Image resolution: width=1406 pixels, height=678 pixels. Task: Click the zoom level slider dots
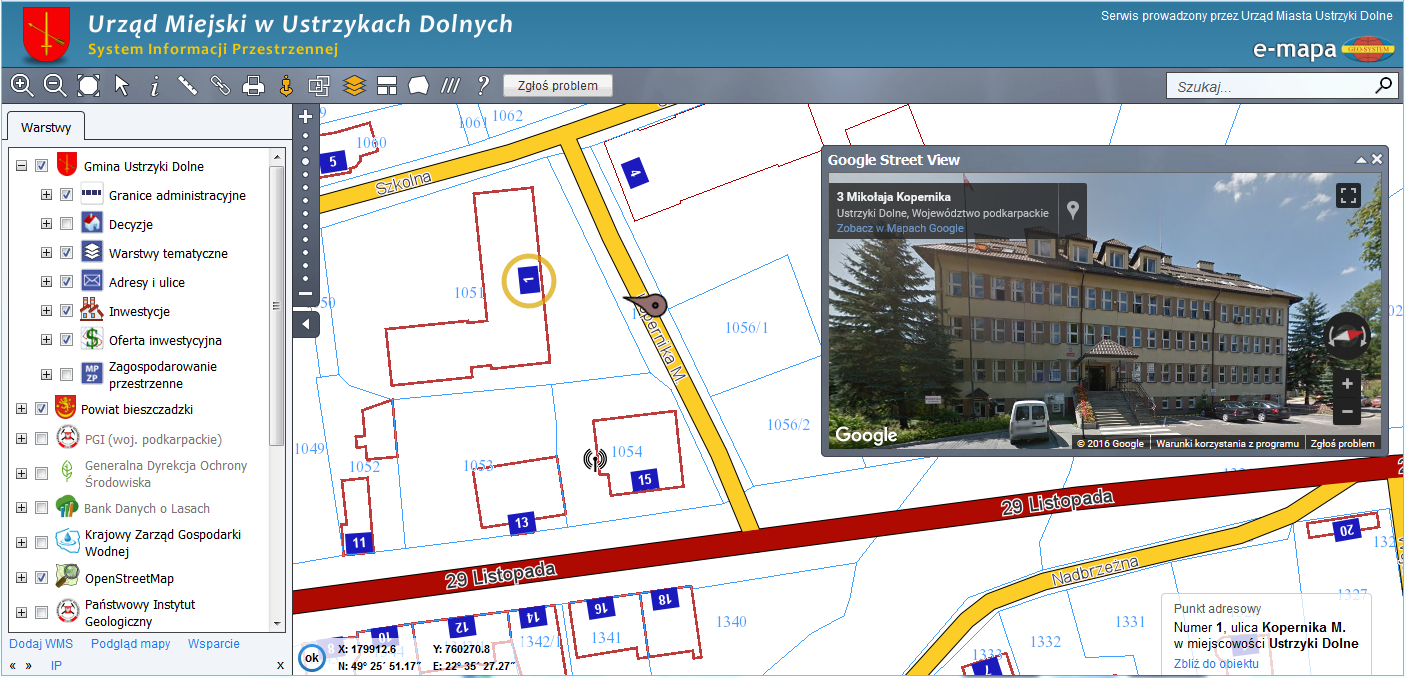tap(306, 206)
